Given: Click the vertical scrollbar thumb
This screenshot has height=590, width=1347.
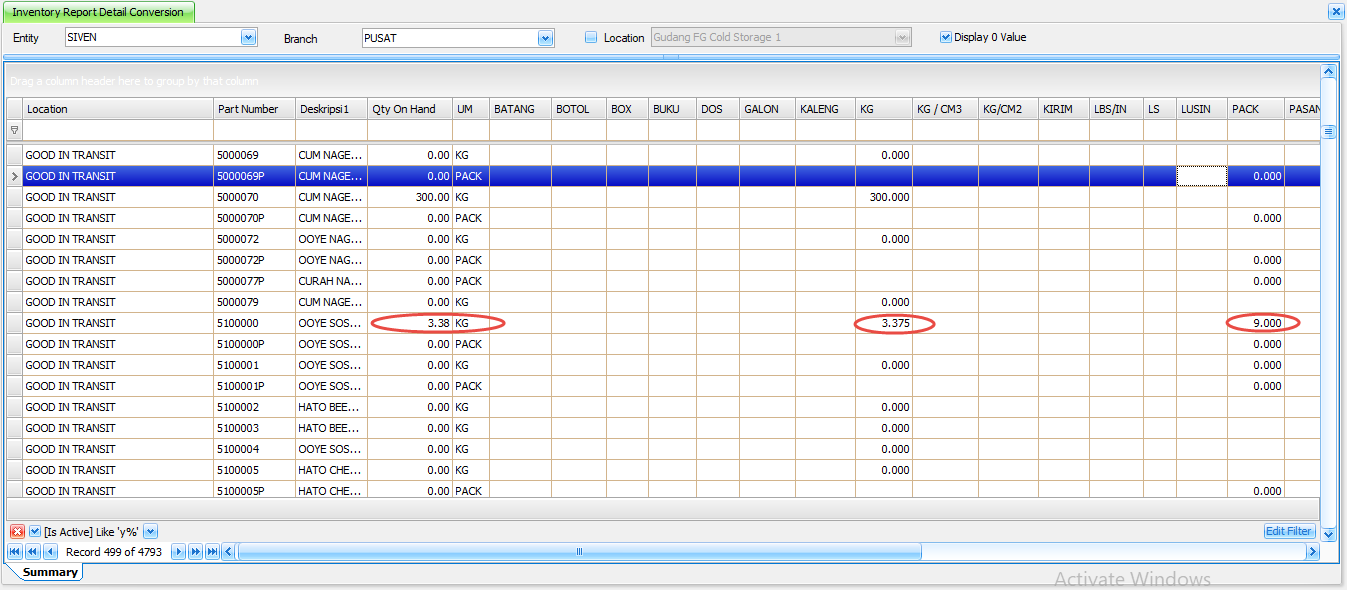Looking at the screenshot, I should 1328,131.
